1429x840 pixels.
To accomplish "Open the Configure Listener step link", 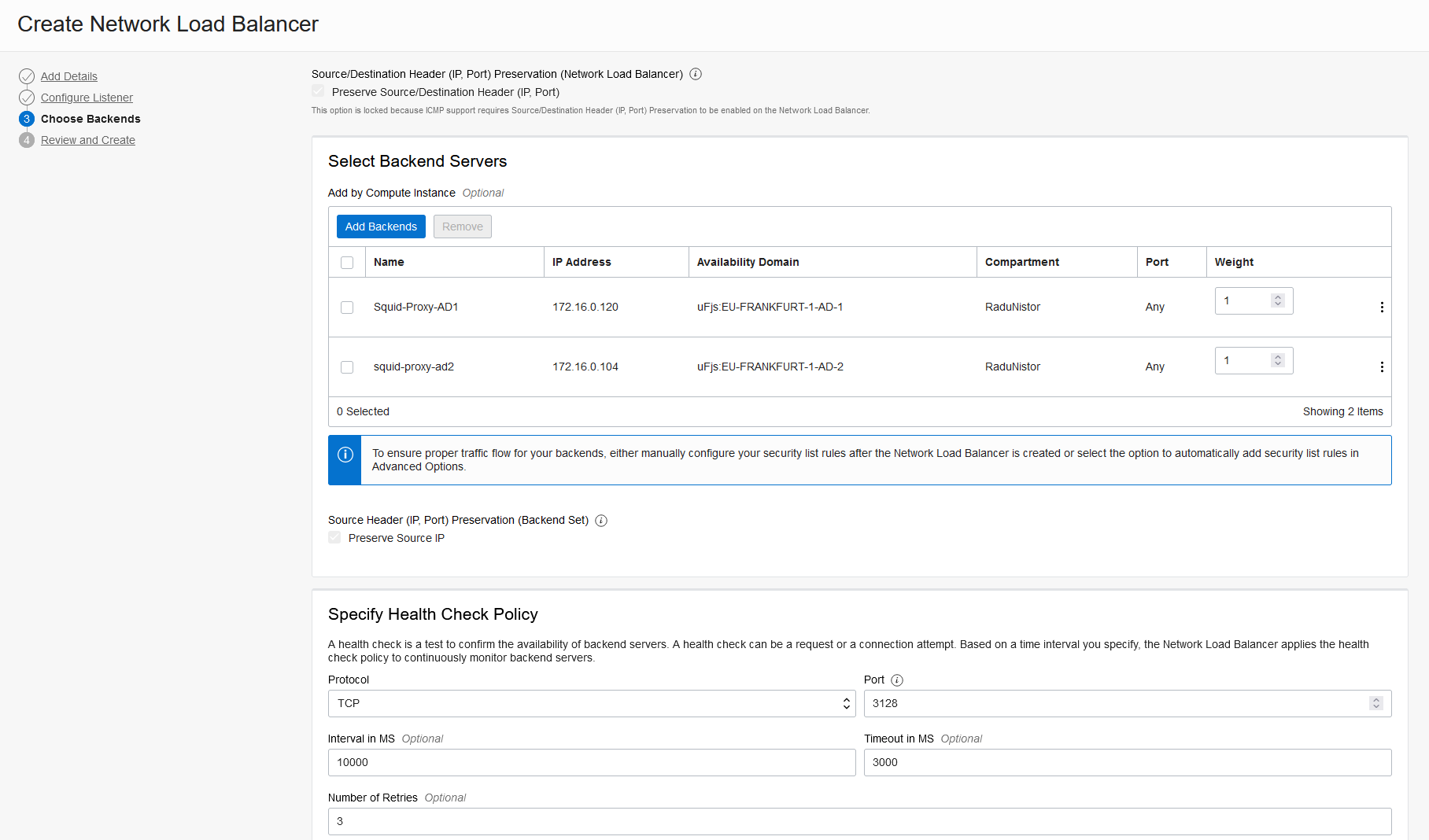I will pos(87,98).
